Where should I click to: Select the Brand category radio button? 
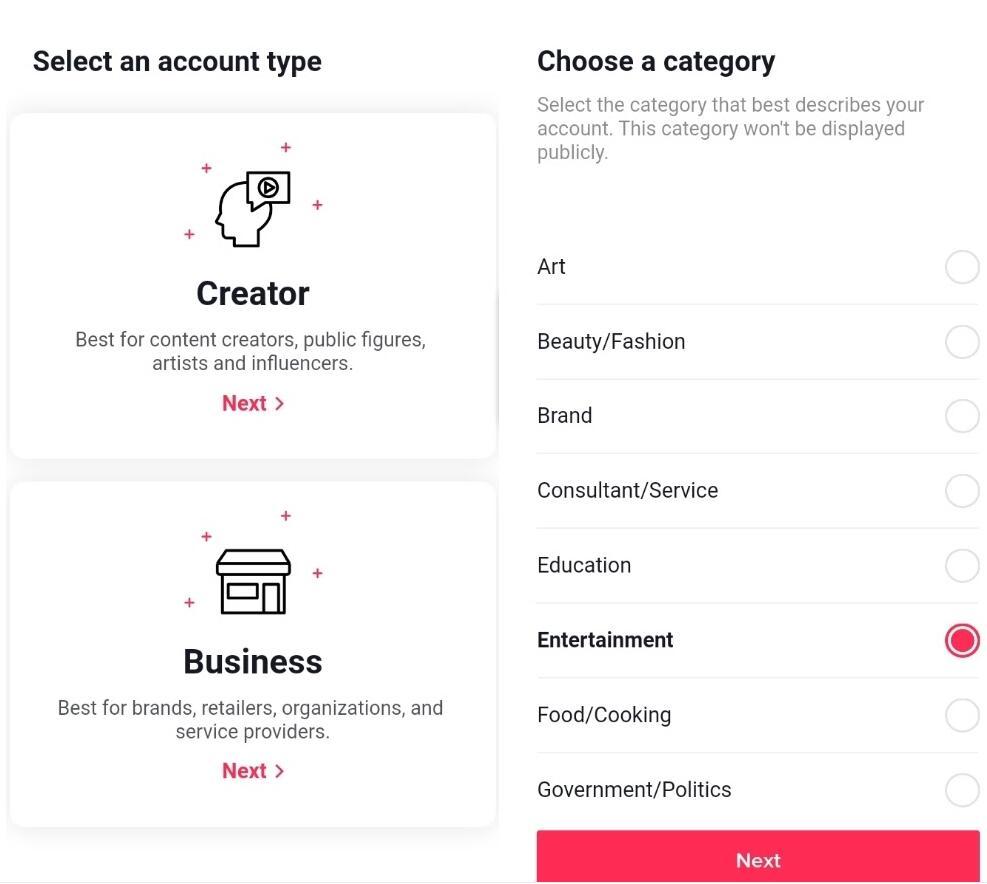coord(961,416)
